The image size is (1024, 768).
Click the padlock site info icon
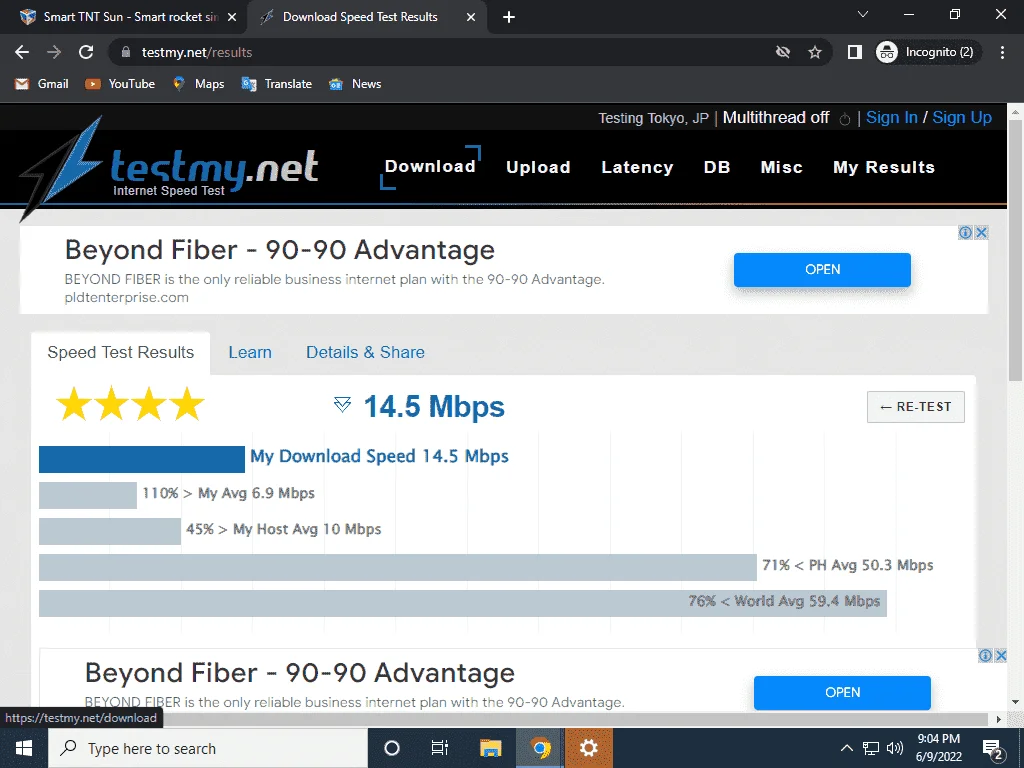pyautogui.click(x=127, y=52)
